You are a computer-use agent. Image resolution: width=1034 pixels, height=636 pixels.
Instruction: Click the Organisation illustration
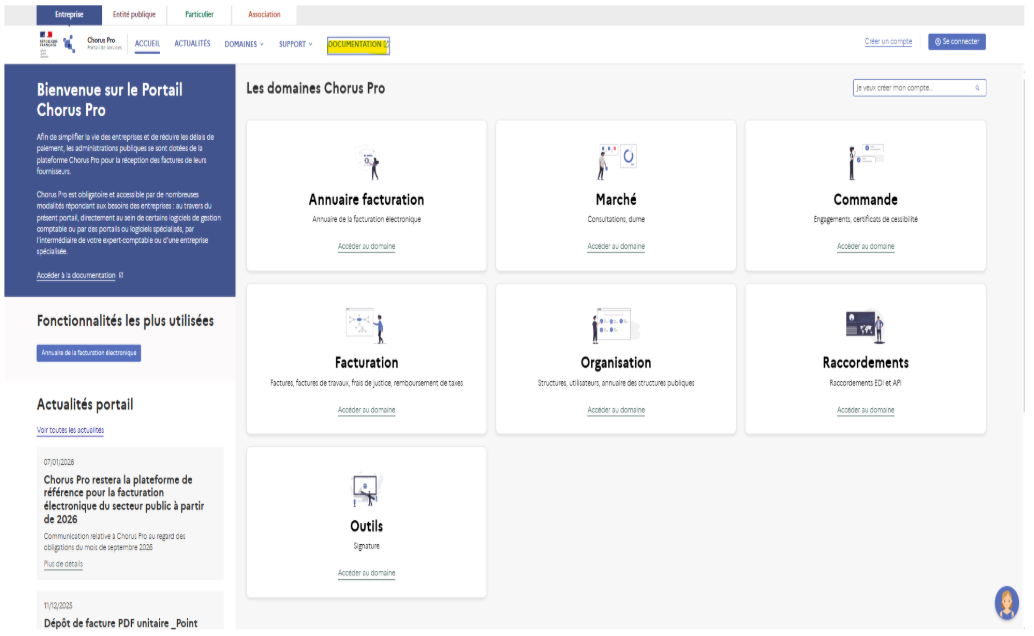[x=615, y=325]
